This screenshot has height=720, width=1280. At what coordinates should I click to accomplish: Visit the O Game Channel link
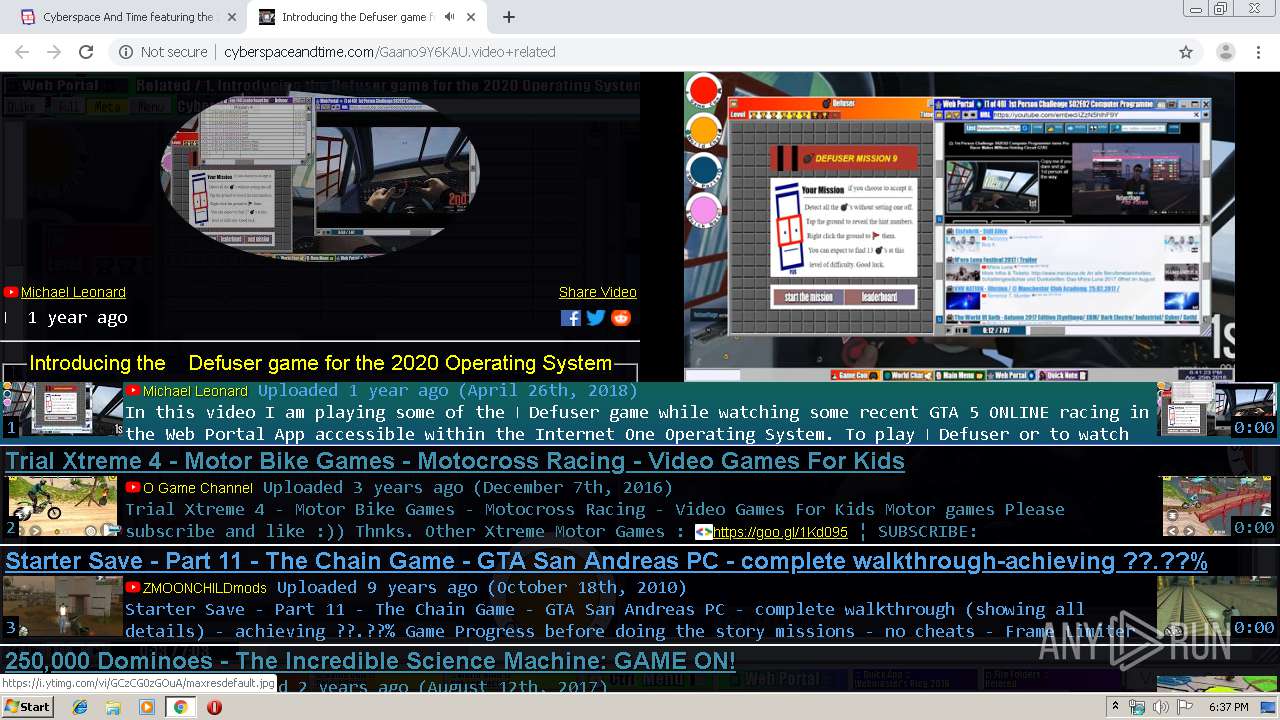[x=198, y=488]
